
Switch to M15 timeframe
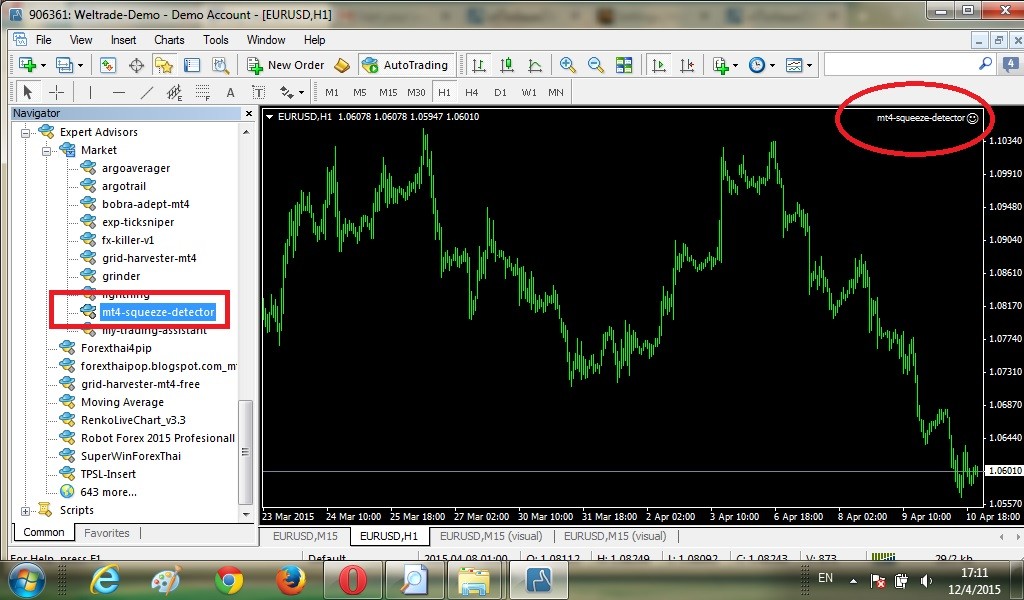click(x=388, y=93)
